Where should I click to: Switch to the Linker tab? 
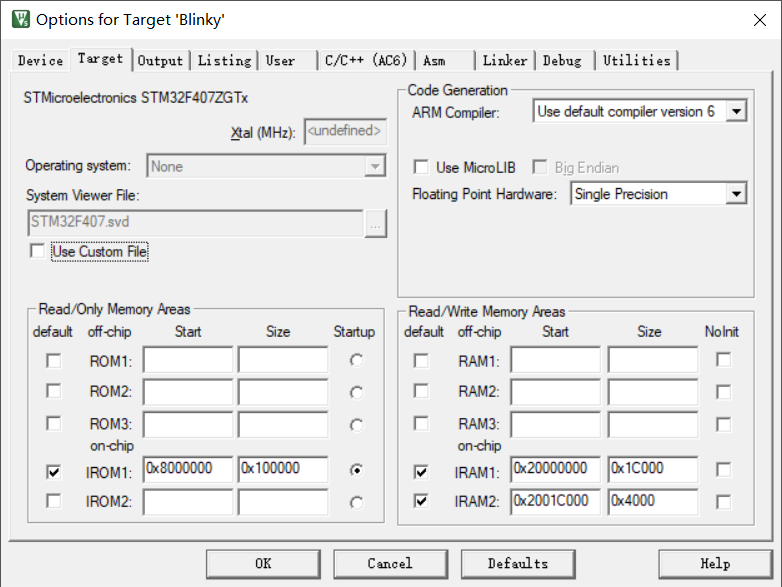pos(505,61)
